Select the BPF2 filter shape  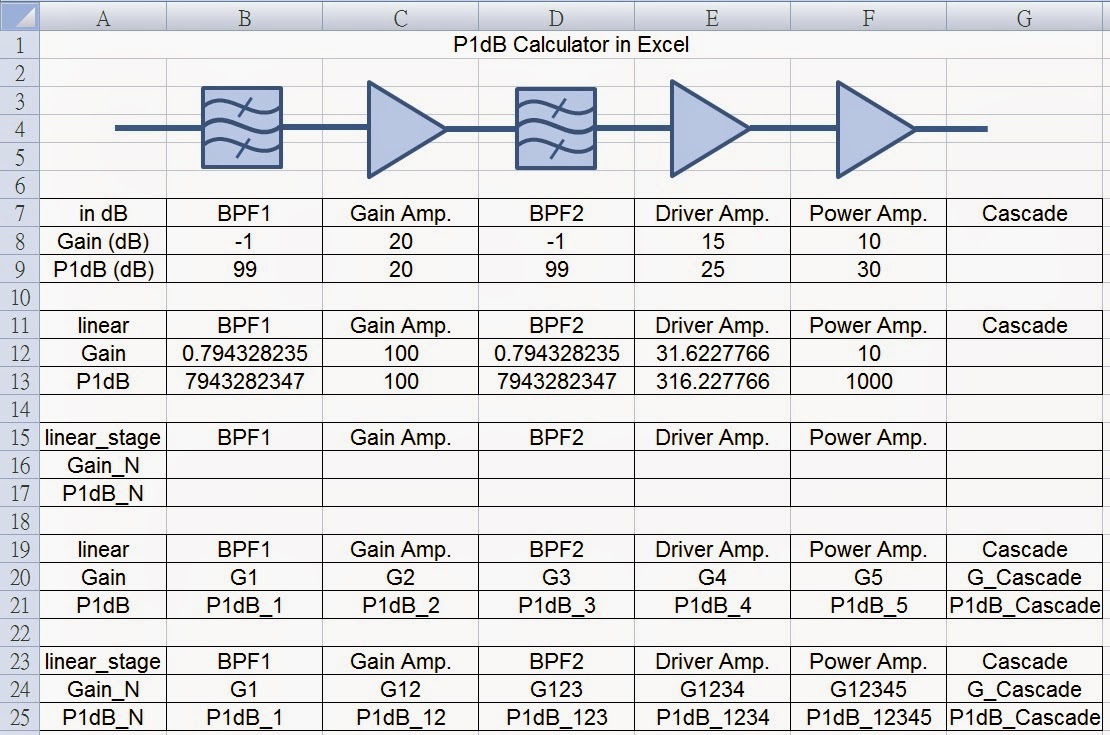click(x=555, y=128)
